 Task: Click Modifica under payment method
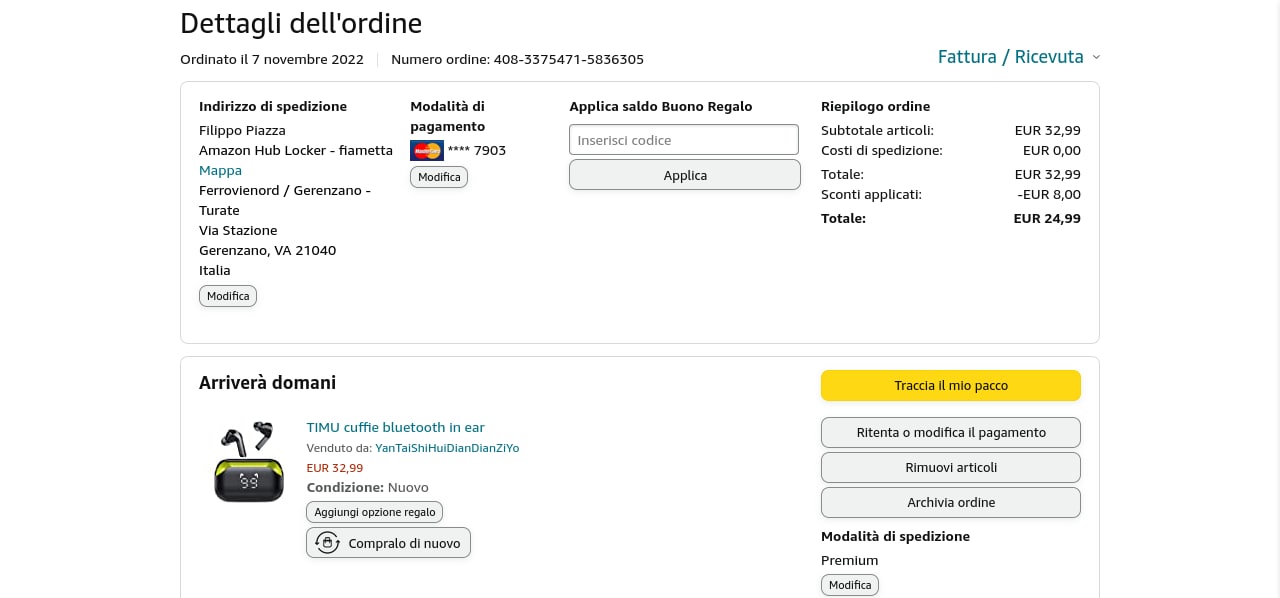[439, 177]
